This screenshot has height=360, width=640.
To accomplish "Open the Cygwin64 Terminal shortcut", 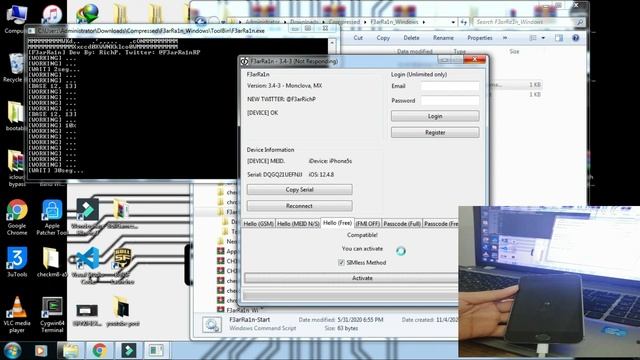I will (52, 314).
